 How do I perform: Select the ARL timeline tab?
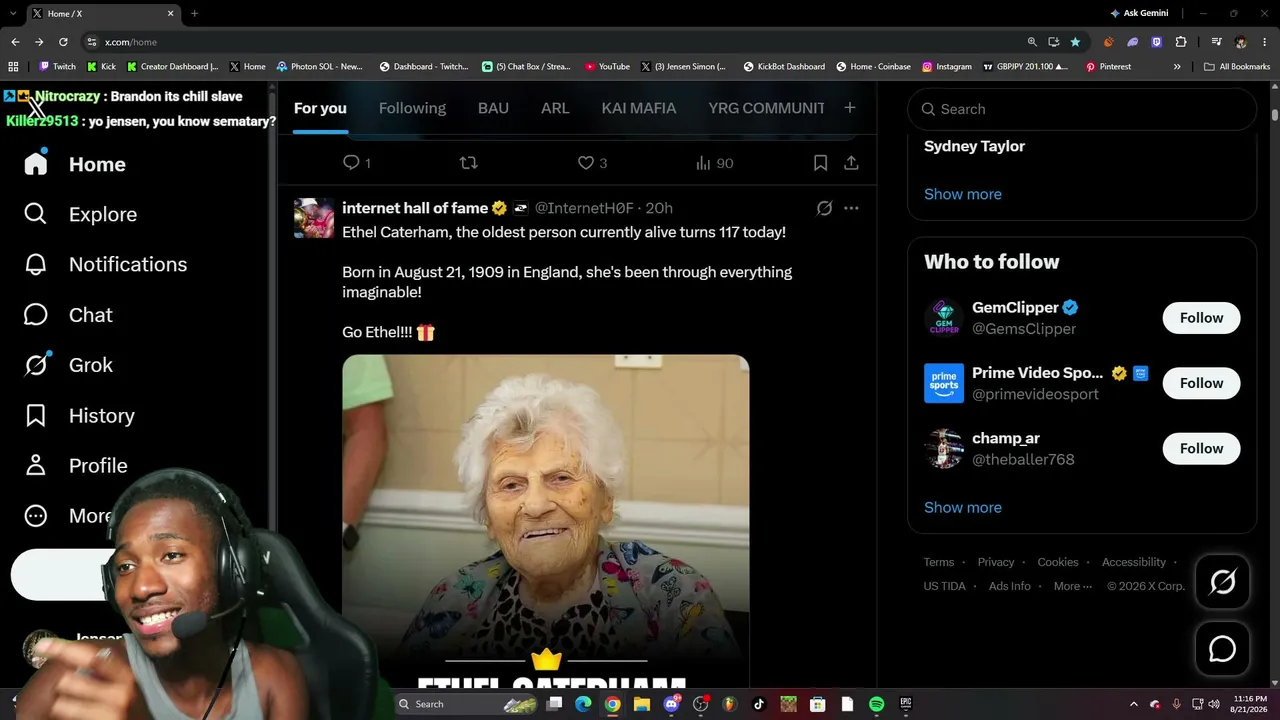[555, 108]
